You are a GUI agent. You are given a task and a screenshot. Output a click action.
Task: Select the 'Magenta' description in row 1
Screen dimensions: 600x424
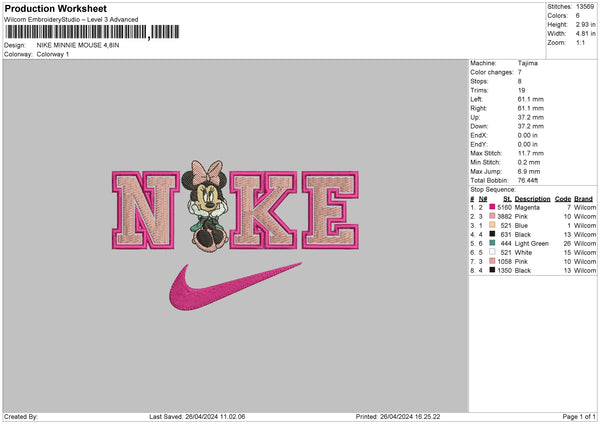(527, 207)
